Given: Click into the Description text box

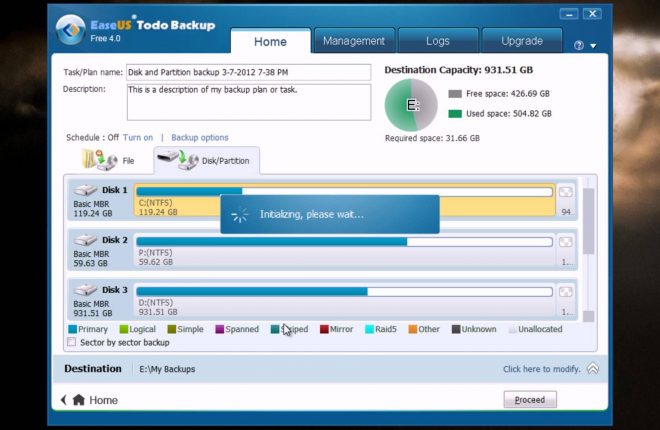Looking at the screenshot, I should 249,102.
